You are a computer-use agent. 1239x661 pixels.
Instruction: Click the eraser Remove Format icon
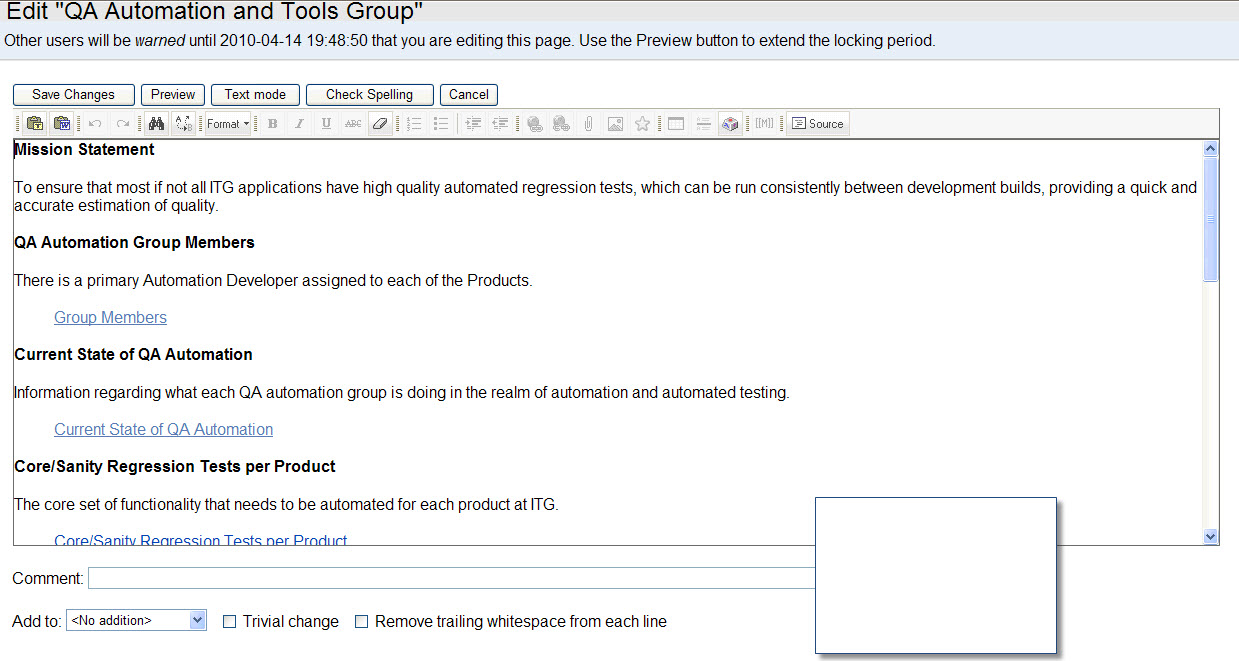[379, 124]
